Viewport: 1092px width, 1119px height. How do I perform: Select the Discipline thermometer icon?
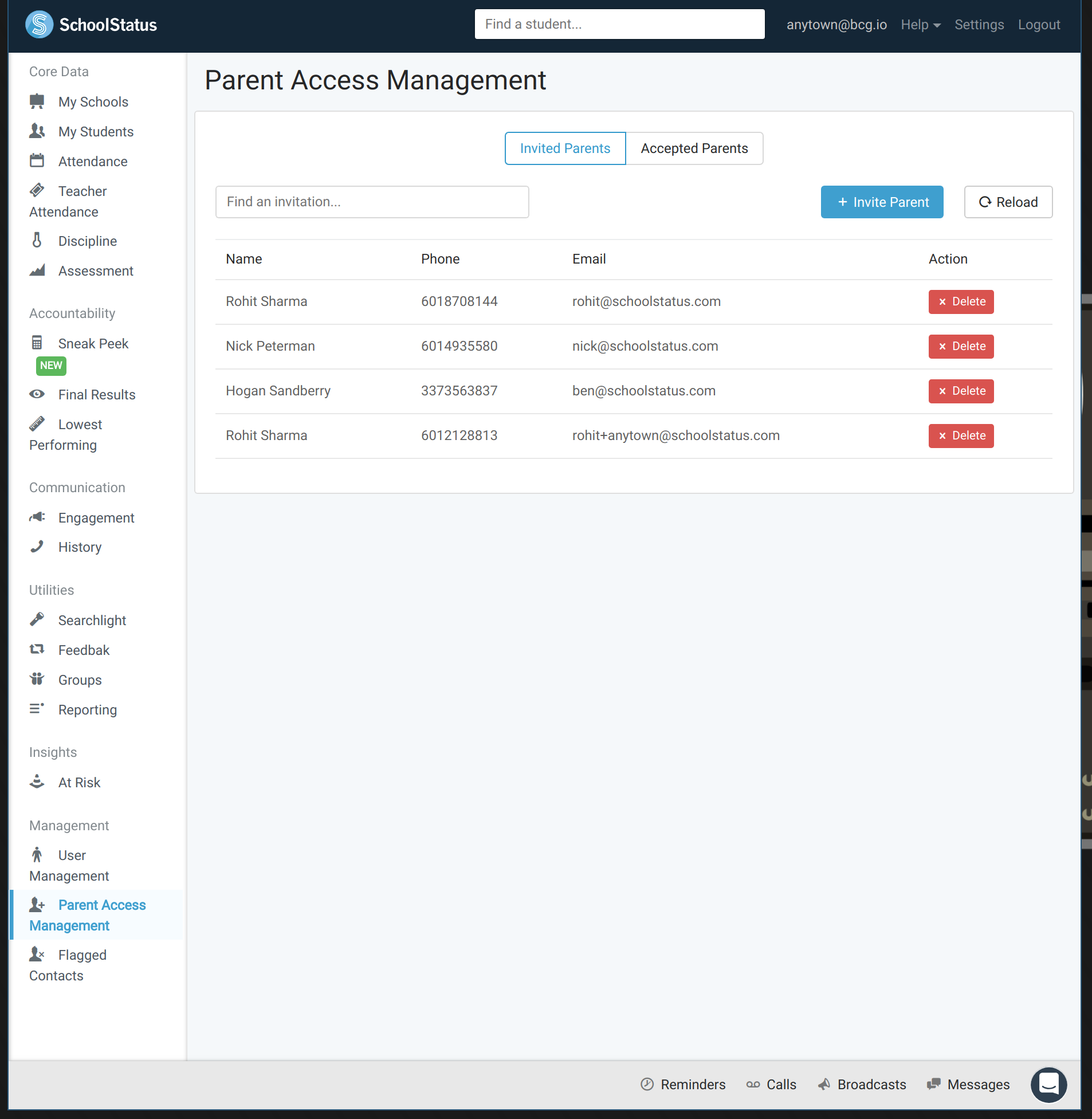pos(37,240)
